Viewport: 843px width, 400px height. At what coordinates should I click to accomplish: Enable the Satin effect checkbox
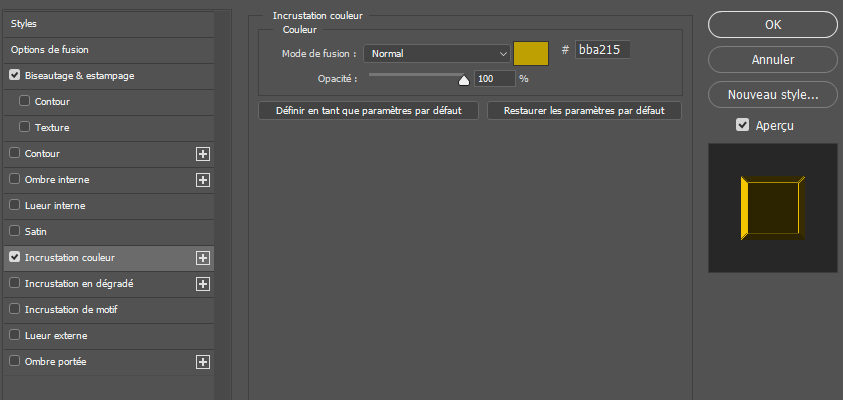click(14, 231)
